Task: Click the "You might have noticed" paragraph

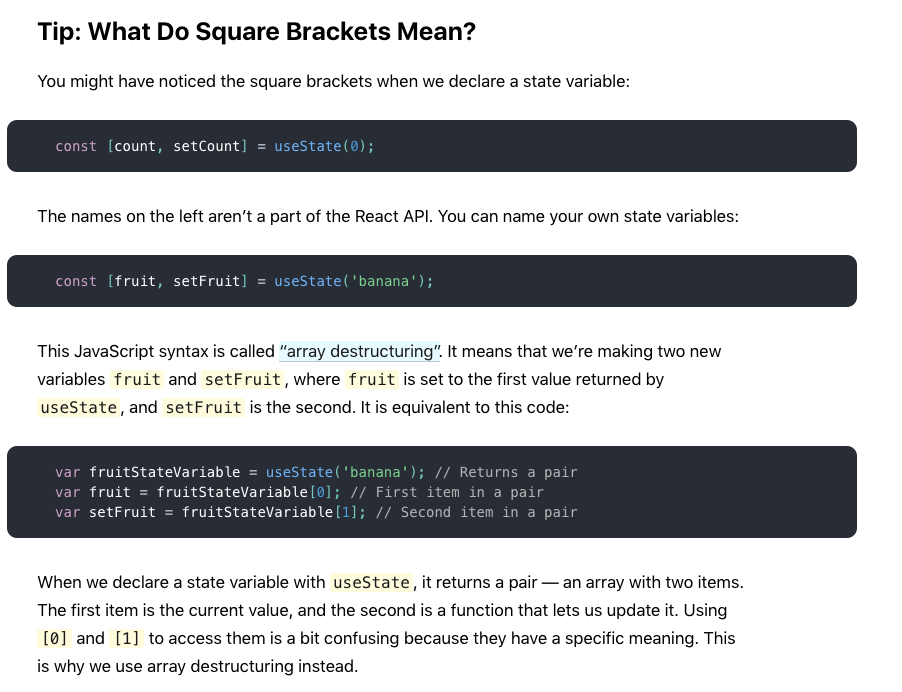Action: tap(333, 81)
